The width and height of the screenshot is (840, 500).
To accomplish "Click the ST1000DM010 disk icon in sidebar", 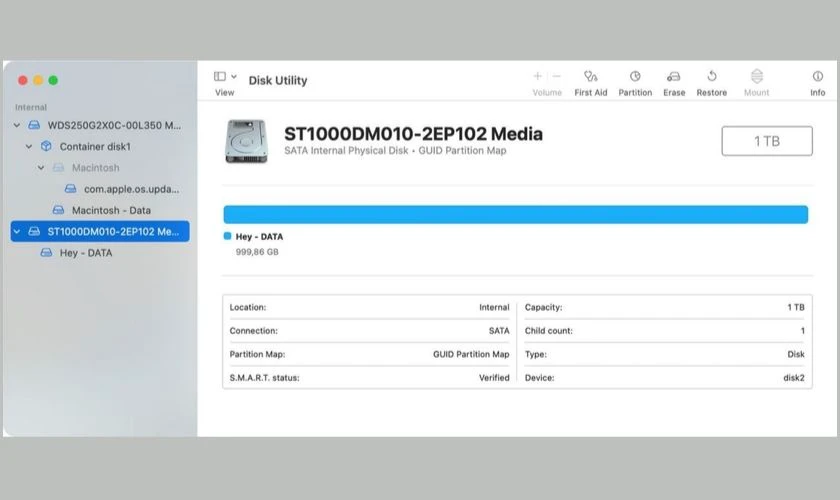I will [x=34, y=232].
